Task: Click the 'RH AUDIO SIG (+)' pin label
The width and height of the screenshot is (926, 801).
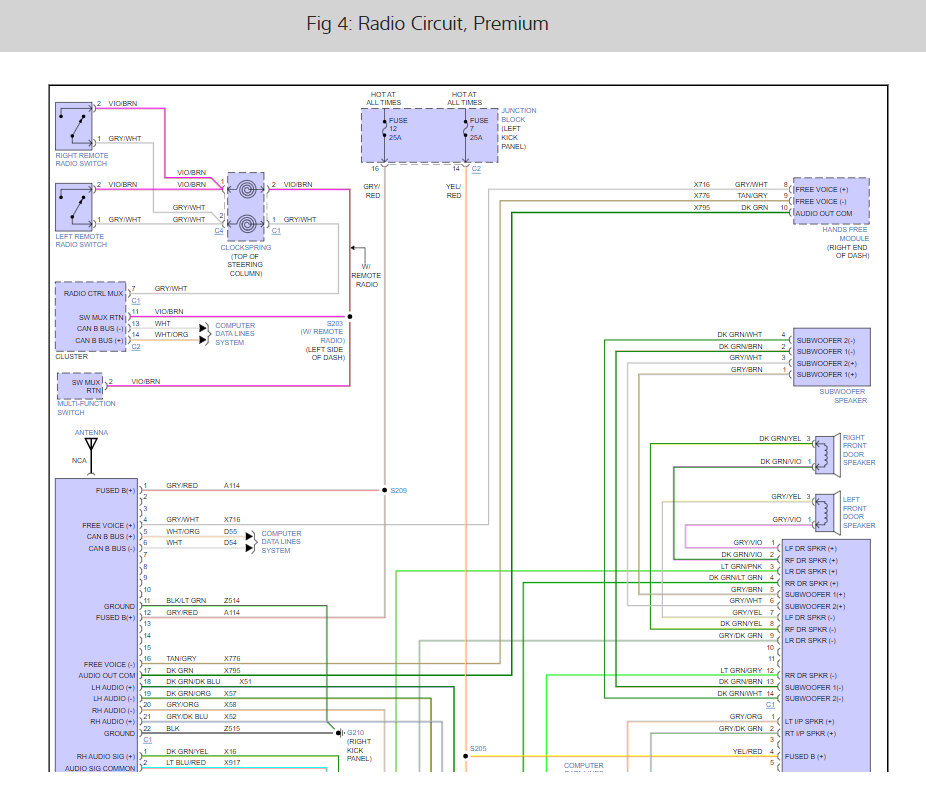Action: pyautogui.click(x=106, y=757)
